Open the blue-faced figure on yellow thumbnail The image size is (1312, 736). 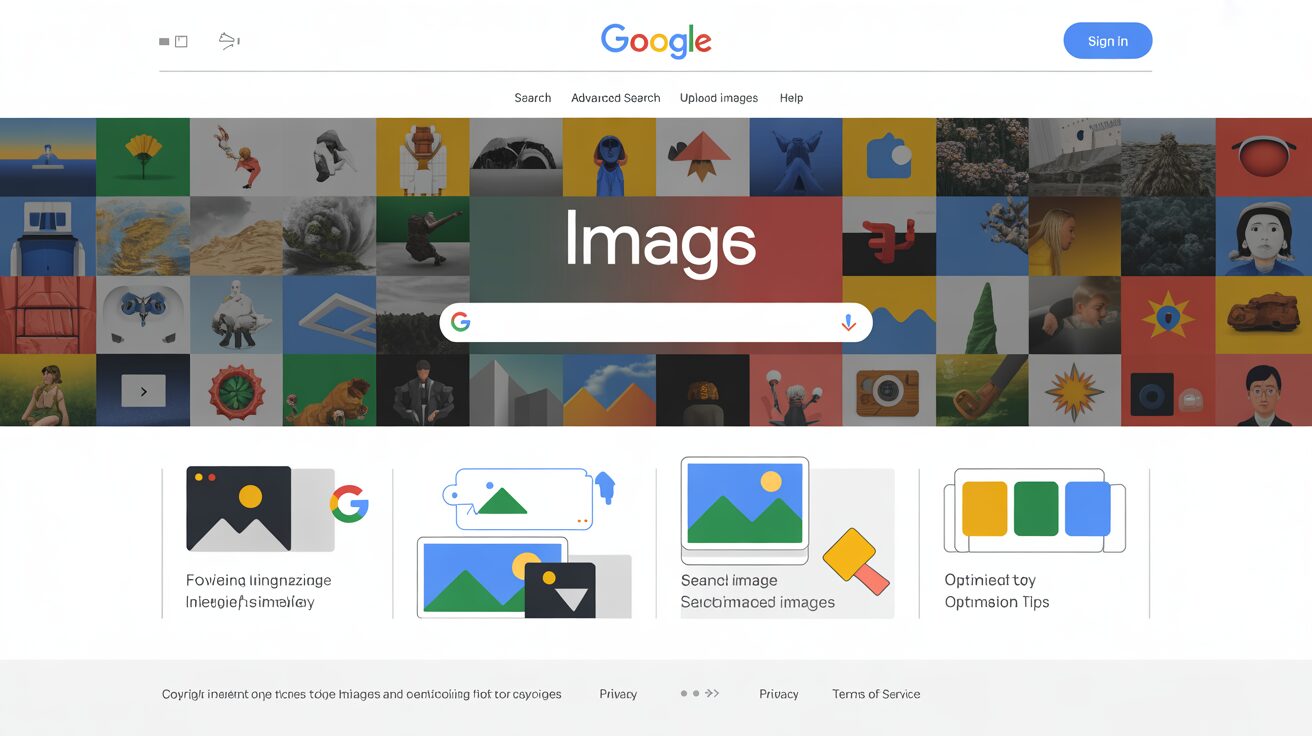[x=609, y=157]
